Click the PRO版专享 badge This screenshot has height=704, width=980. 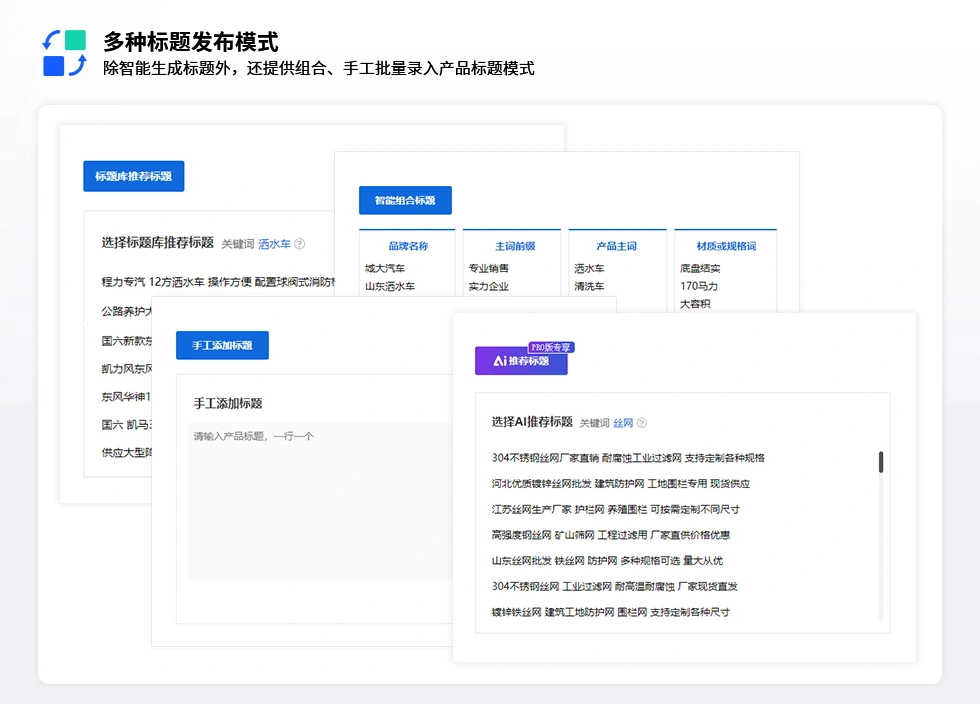(551, 347)
